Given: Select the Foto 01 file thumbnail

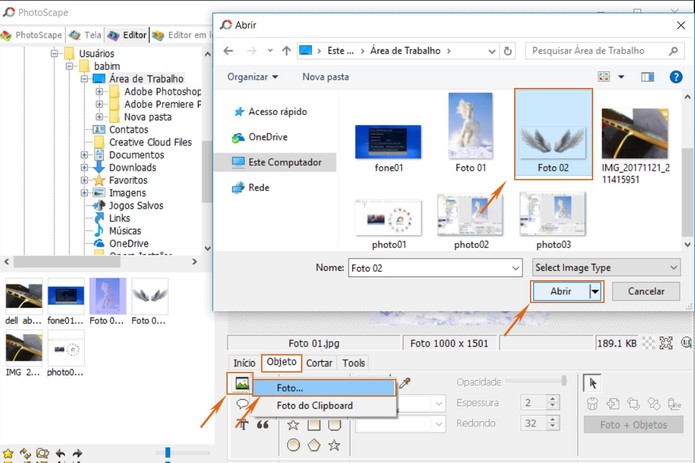Looking at the screenshot, I should pyautogui.click(x=470, y=132).
